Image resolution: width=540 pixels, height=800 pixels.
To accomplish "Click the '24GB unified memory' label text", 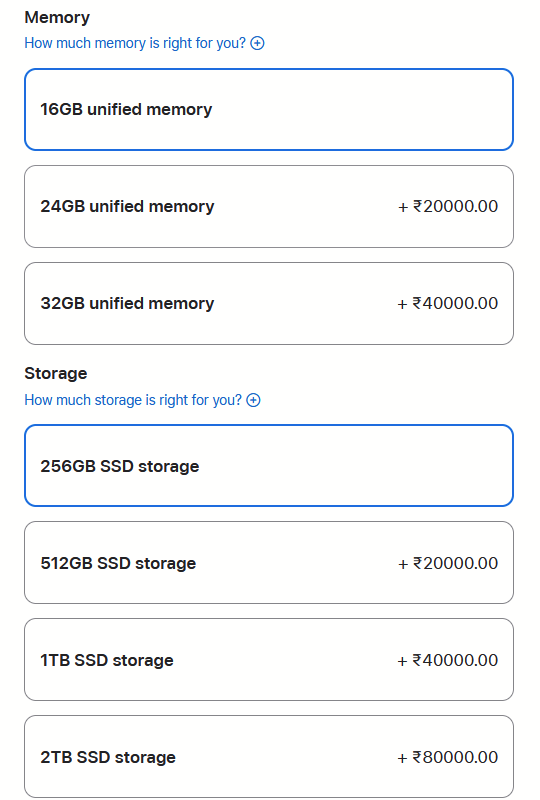I will coord(128,207).
